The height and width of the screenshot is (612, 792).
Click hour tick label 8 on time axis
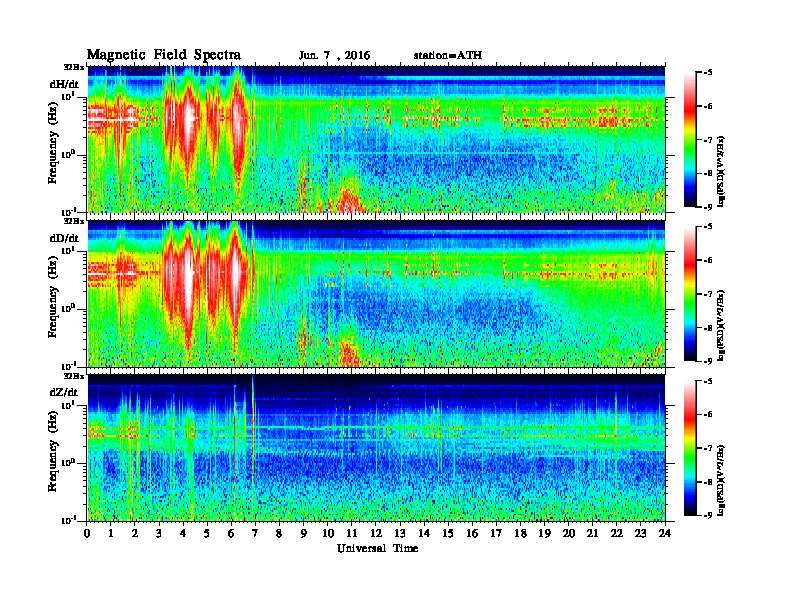pos(279,533)
